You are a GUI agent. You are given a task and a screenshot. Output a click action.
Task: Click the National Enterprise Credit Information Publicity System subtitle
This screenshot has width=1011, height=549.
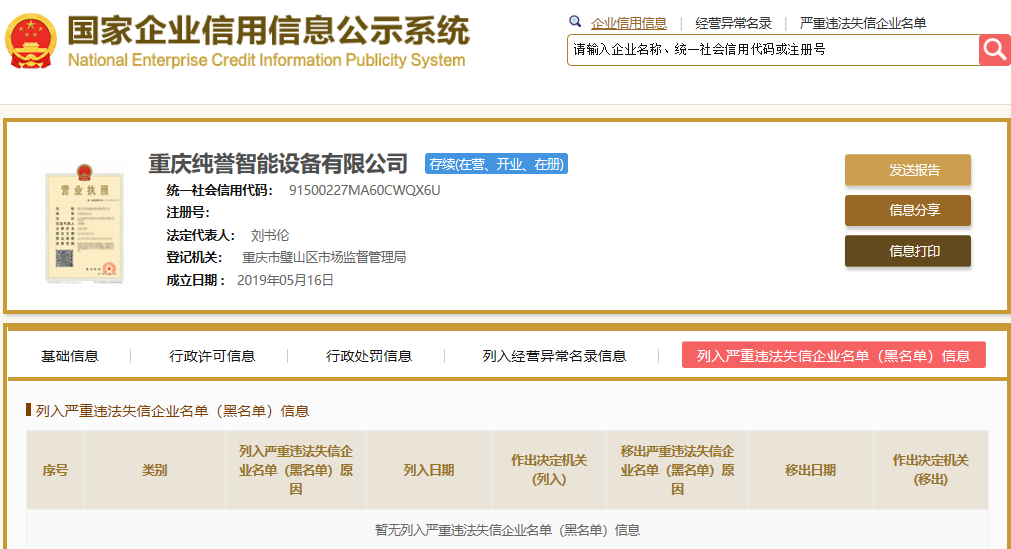(266, 60)
